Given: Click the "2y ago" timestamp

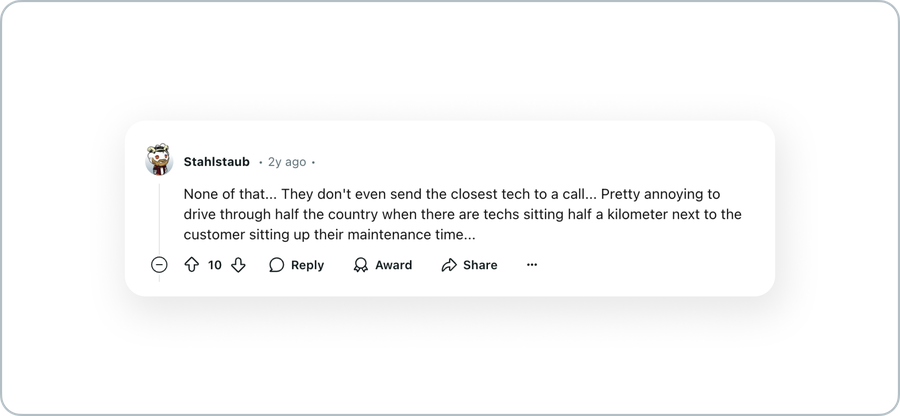Looking at the screenshot, I should click(287, 162).
